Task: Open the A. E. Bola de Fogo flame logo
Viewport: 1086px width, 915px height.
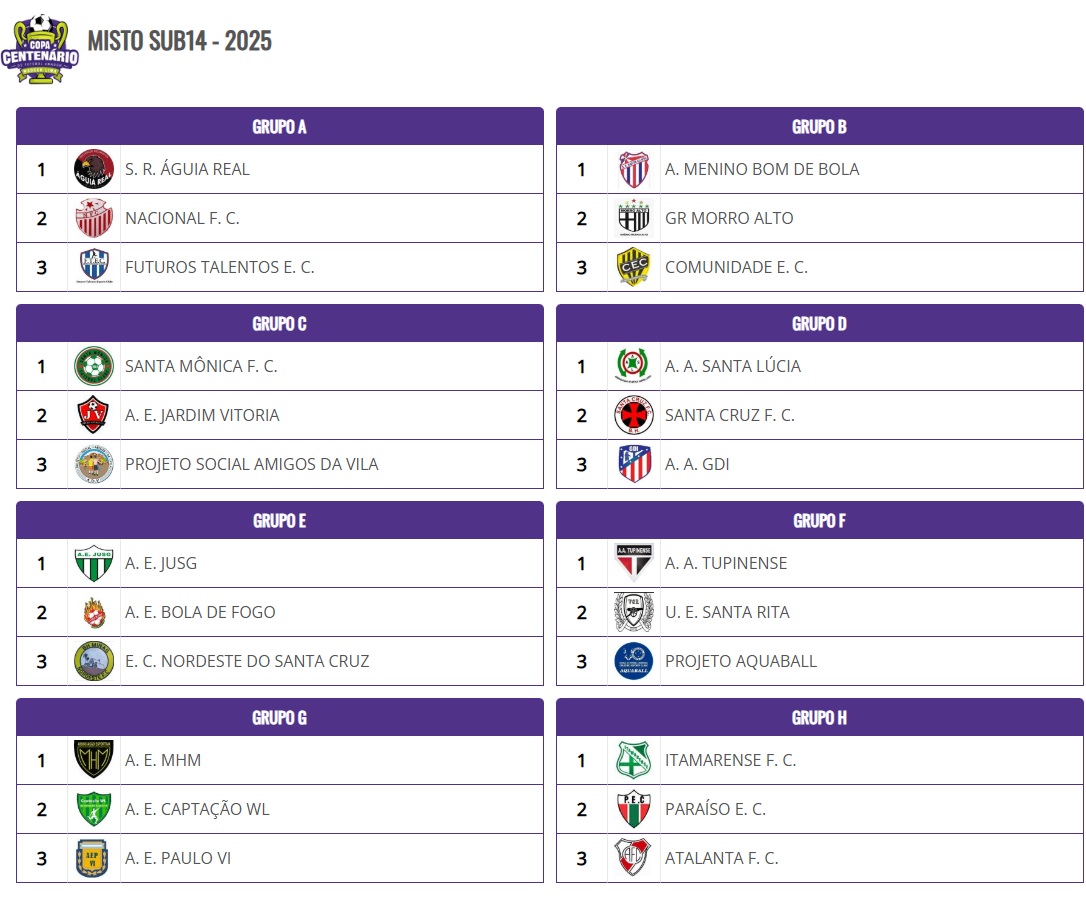Action: click(94, 612)
